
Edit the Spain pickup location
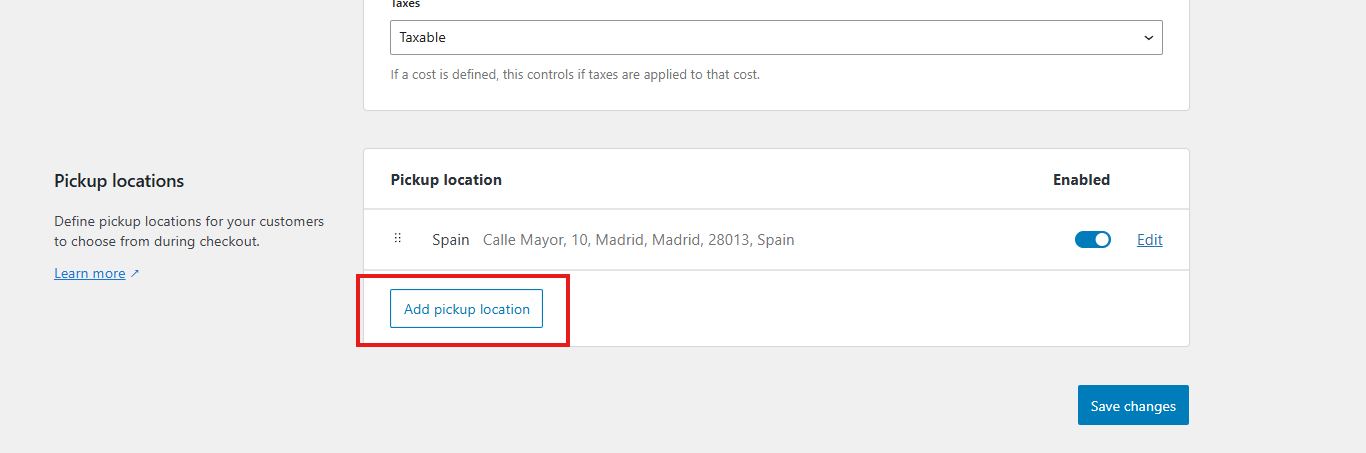pos(1149,240)
